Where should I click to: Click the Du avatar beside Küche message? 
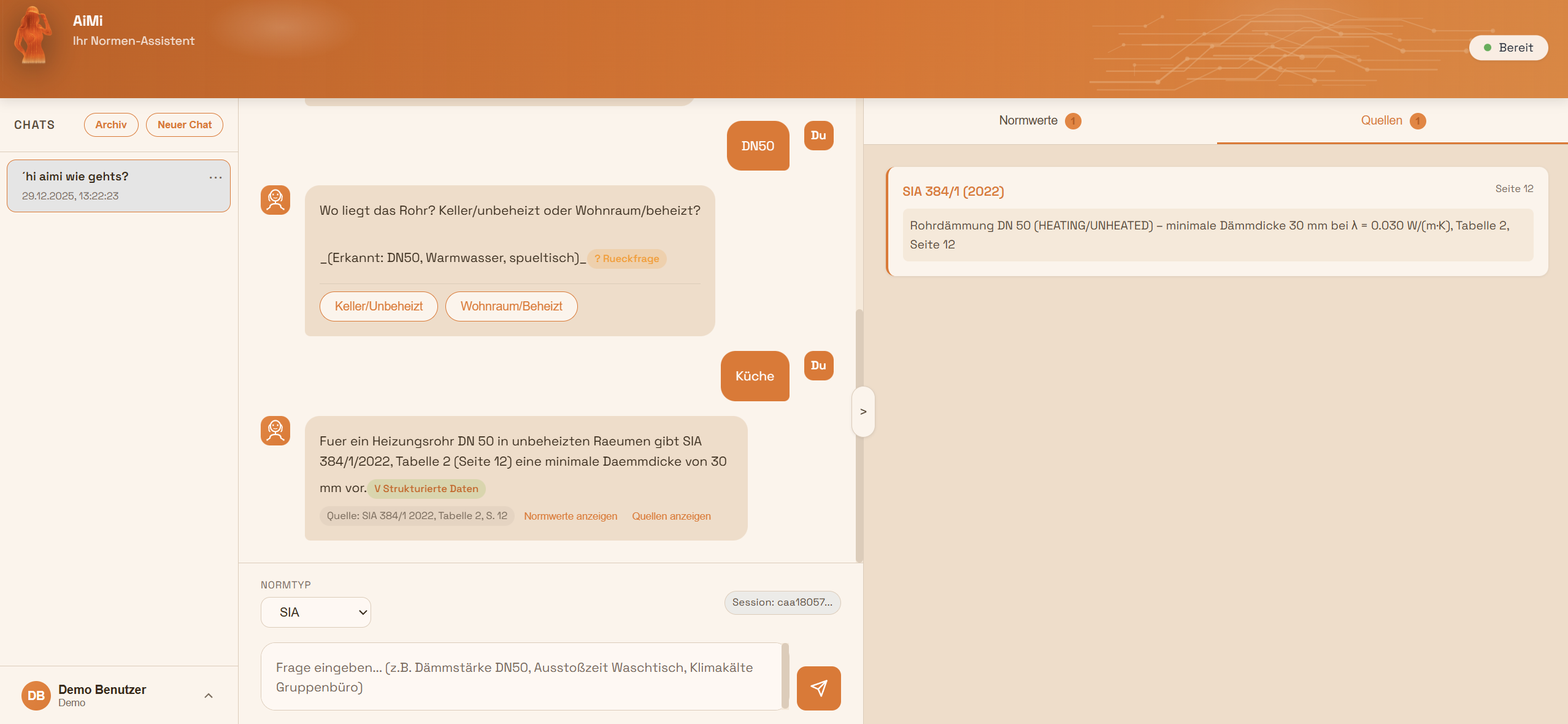[x=818, y=366]
